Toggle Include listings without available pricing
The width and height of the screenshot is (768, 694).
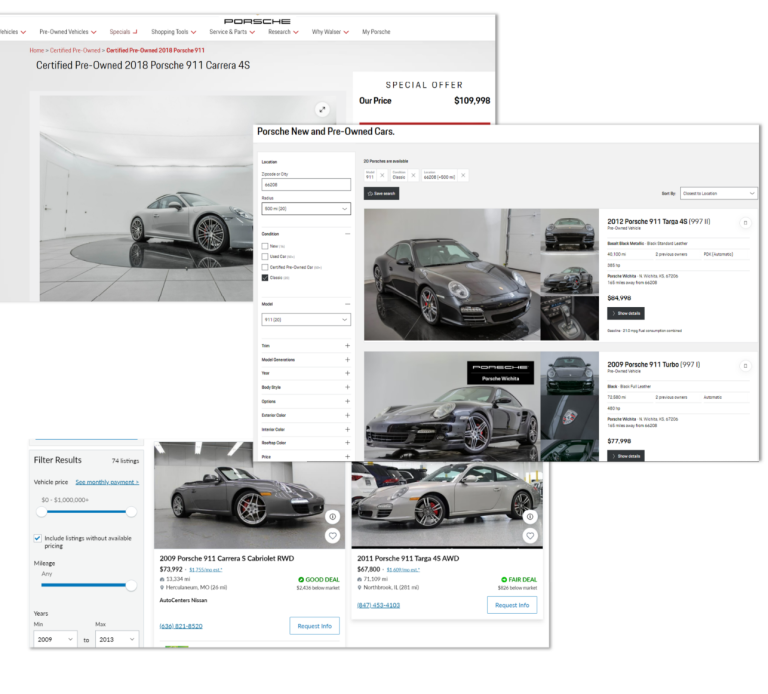pos(37,538)
